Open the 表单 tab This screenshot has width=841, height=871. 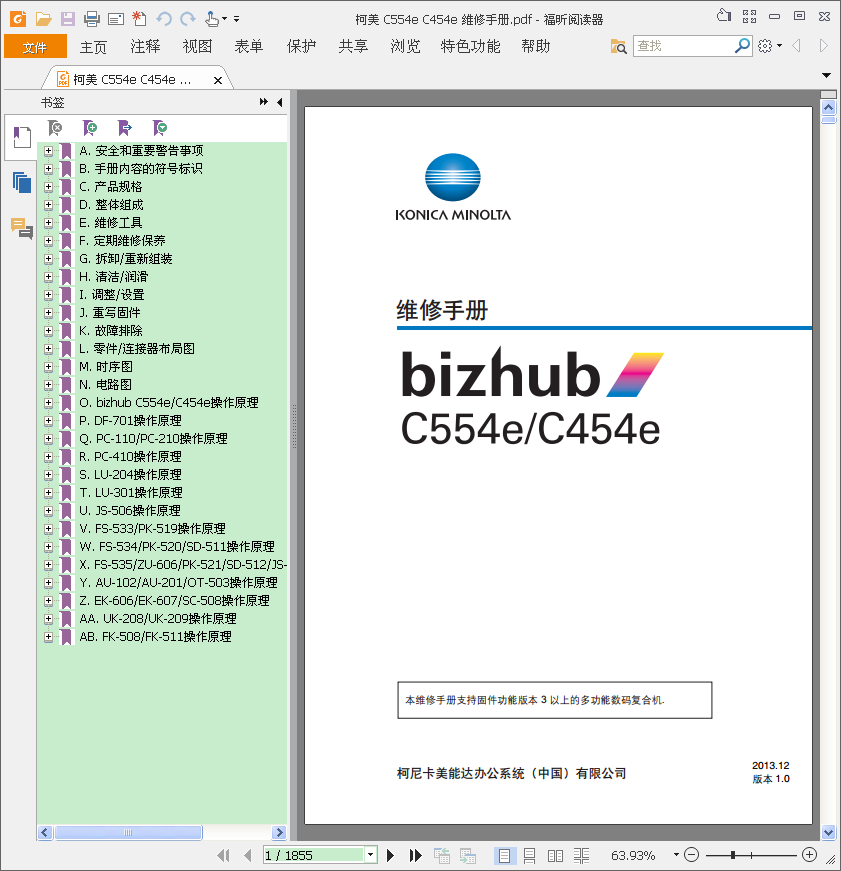click(x=249, y=47)
